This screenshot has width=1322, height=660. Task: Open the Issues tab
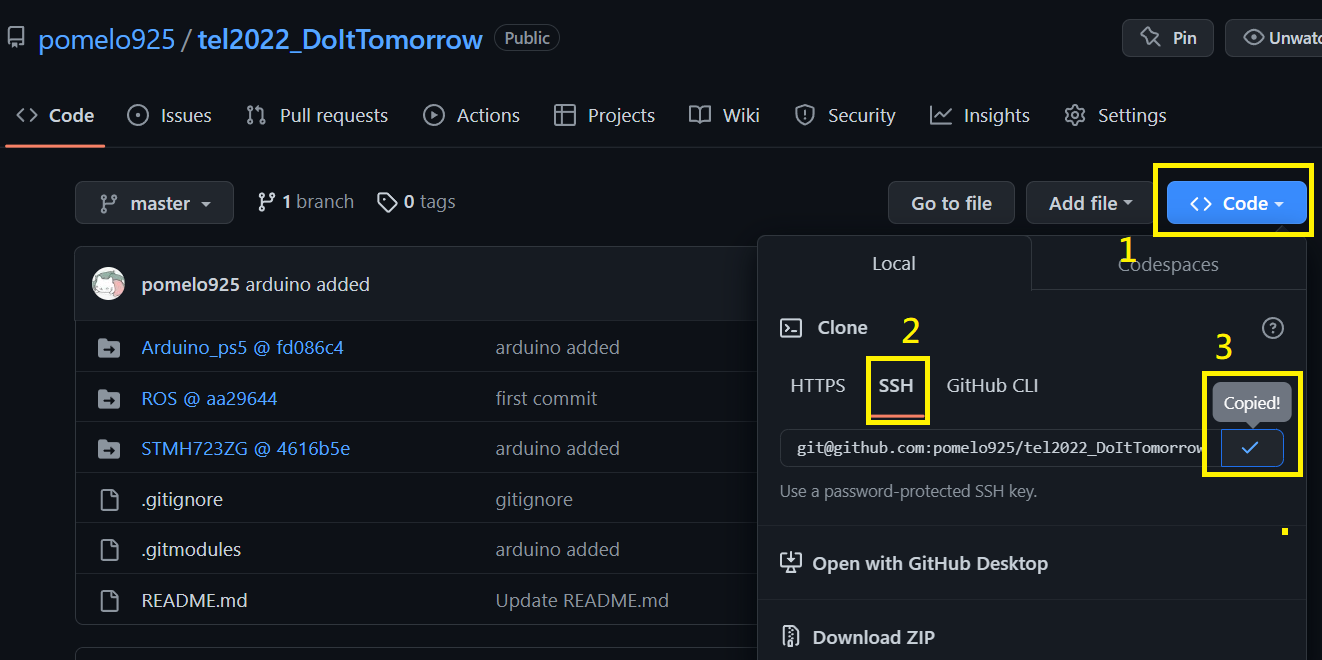pyautogui.click(x=169, y=116)
